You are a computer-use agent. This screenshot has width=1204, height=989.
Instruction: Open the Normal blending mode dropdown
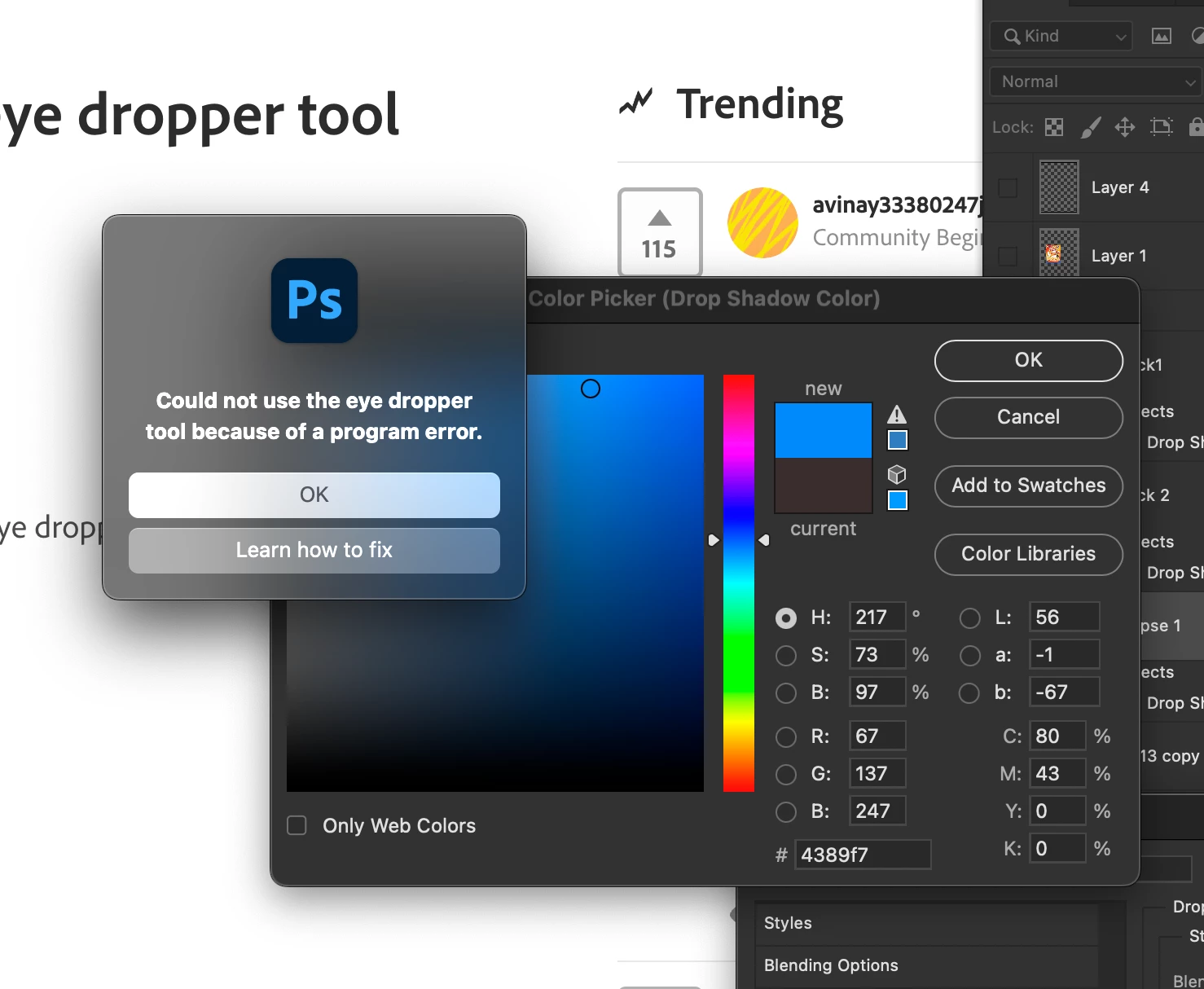point(1096,81)
